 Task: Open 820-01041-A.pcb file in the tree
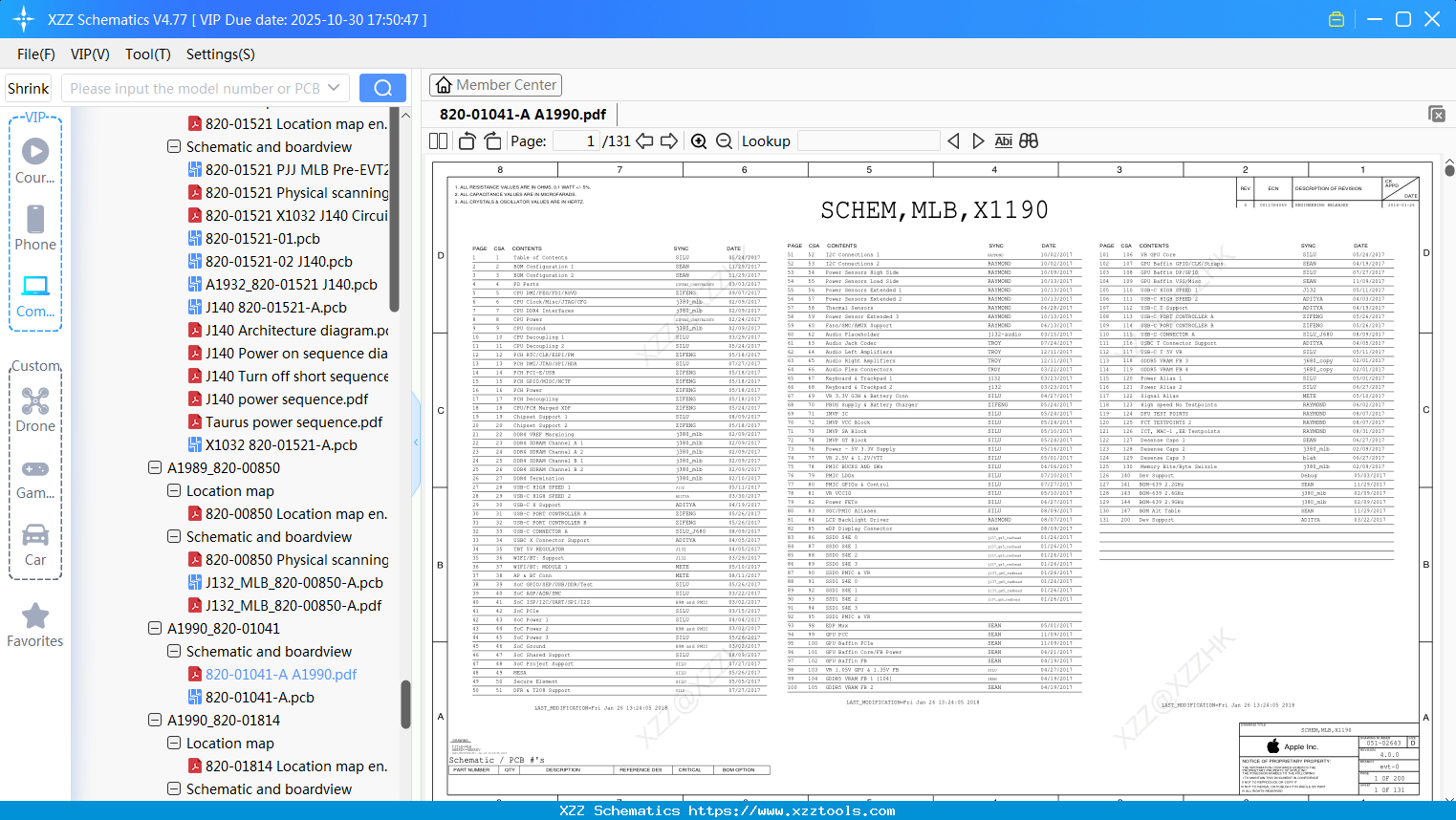tap(260, 698)
